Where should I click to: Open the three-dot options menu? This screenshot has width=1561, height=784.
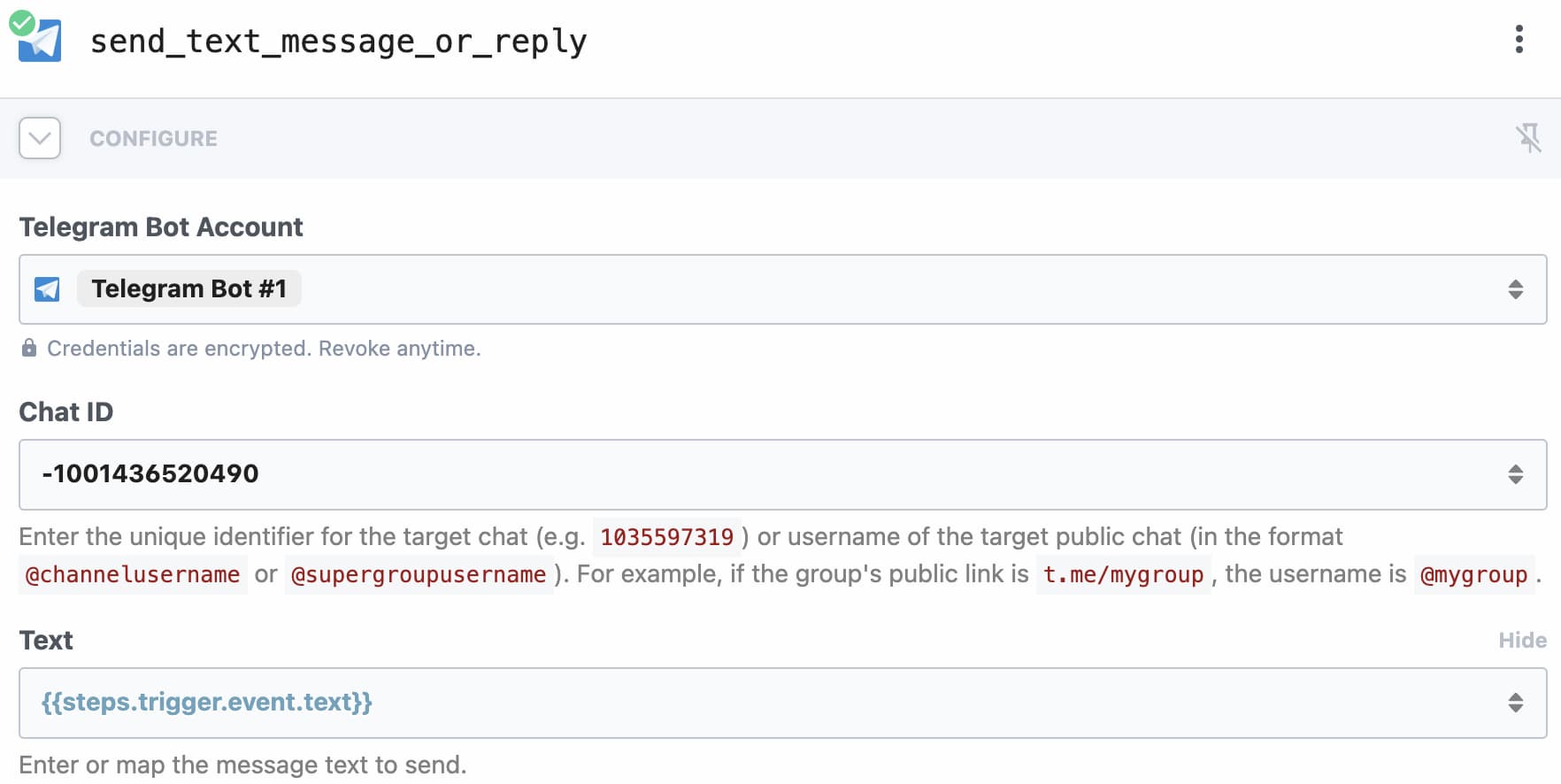[x=1519, y=40]
